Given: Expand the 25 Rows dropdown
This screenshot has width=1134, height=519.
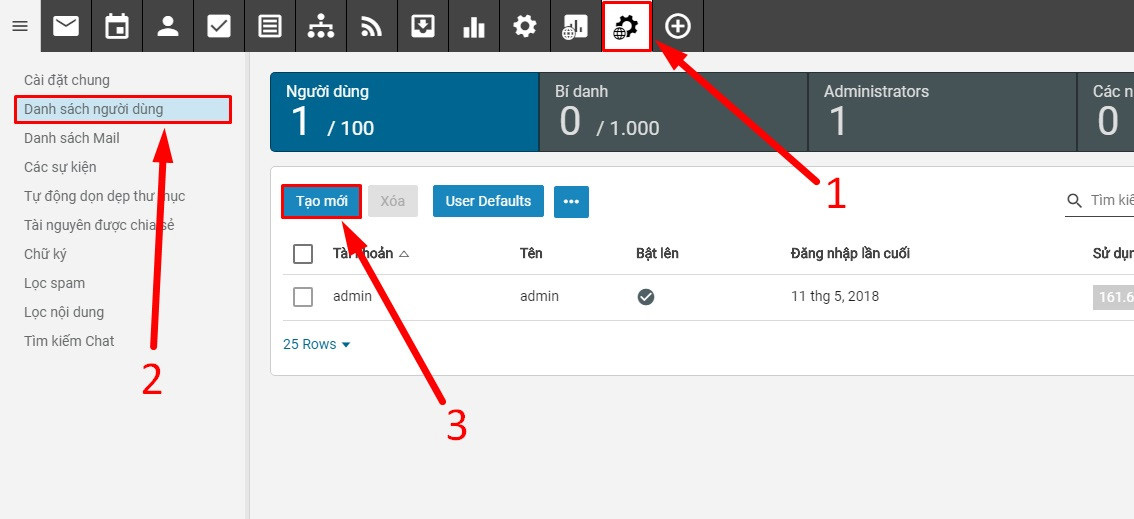Looking at the screenshot, I should click(x=316, y=344).
